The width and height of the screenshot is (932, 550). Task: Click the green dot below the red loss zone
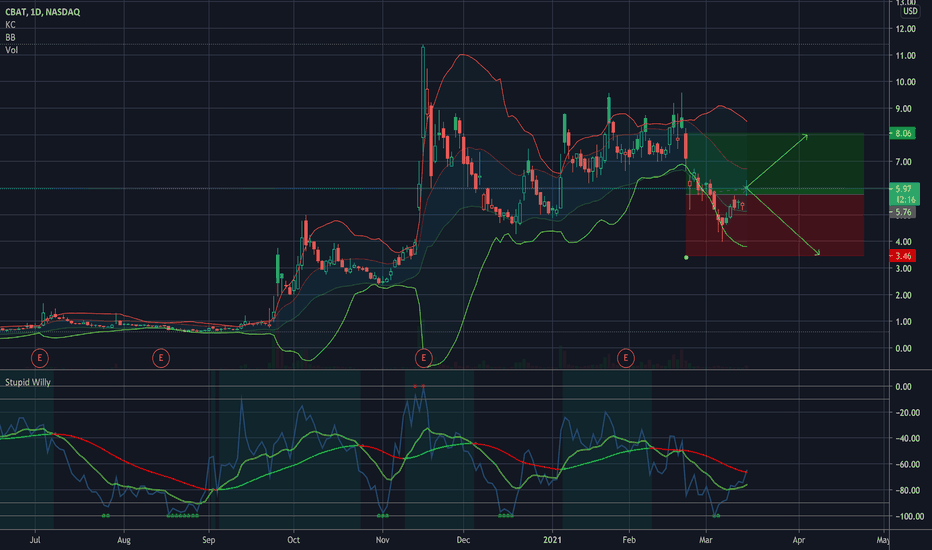tap(687, 257)
